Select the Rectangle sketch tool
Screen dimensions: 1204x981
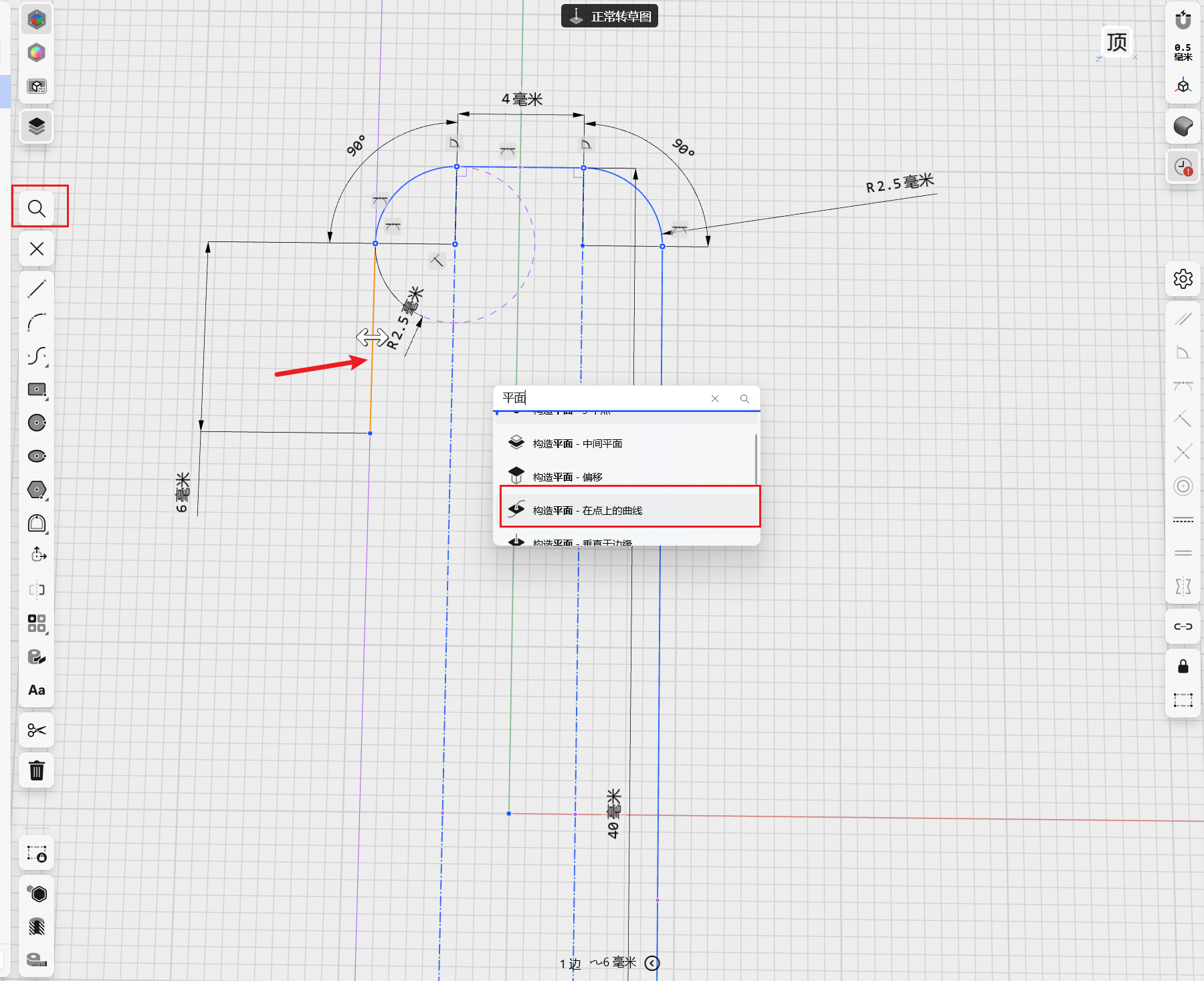37,389
